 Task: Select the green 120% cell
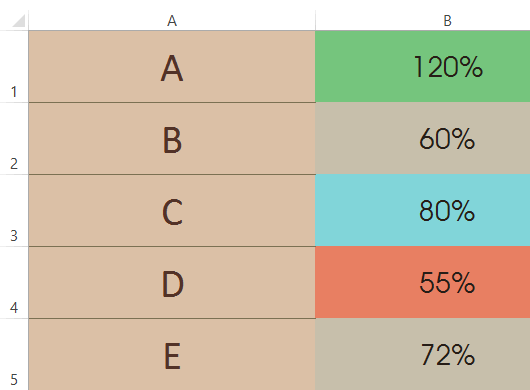pyautogui.click(x=423, y=67)
